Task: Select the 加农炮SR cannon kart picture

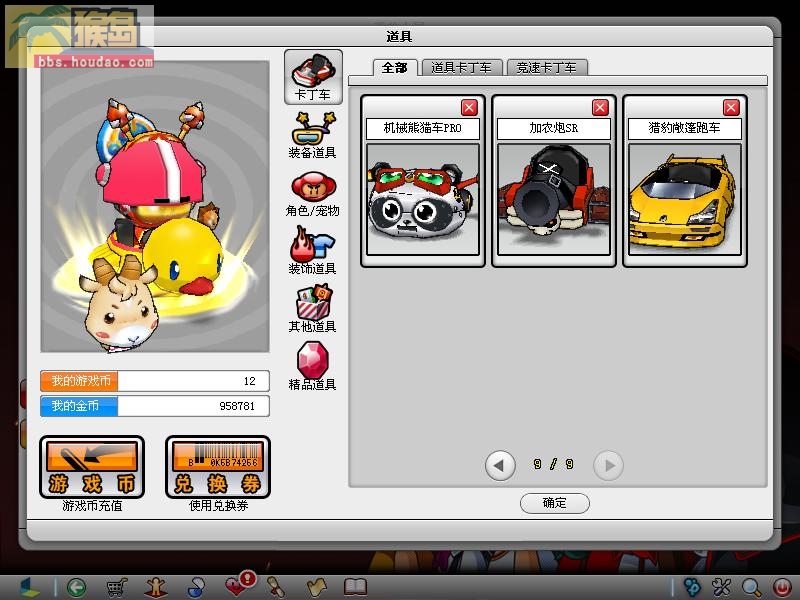Action: [554, 199]
